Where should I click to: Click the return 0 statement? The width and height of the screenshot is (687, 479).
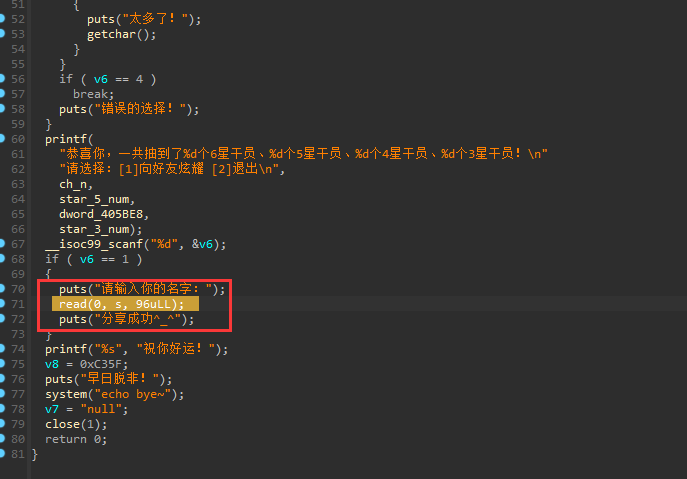[76, 439]
